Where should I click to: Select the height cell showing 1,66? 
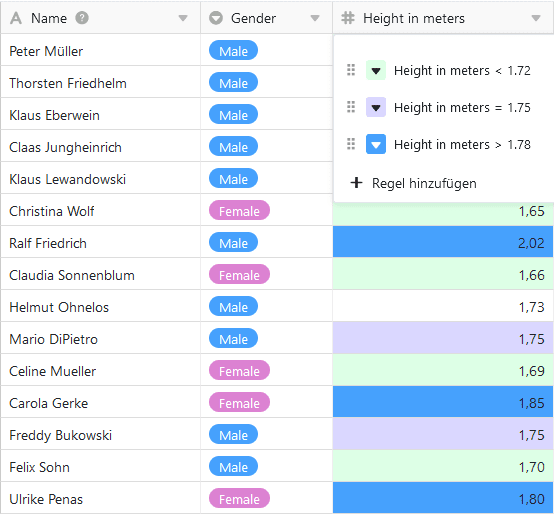(443, 274)
